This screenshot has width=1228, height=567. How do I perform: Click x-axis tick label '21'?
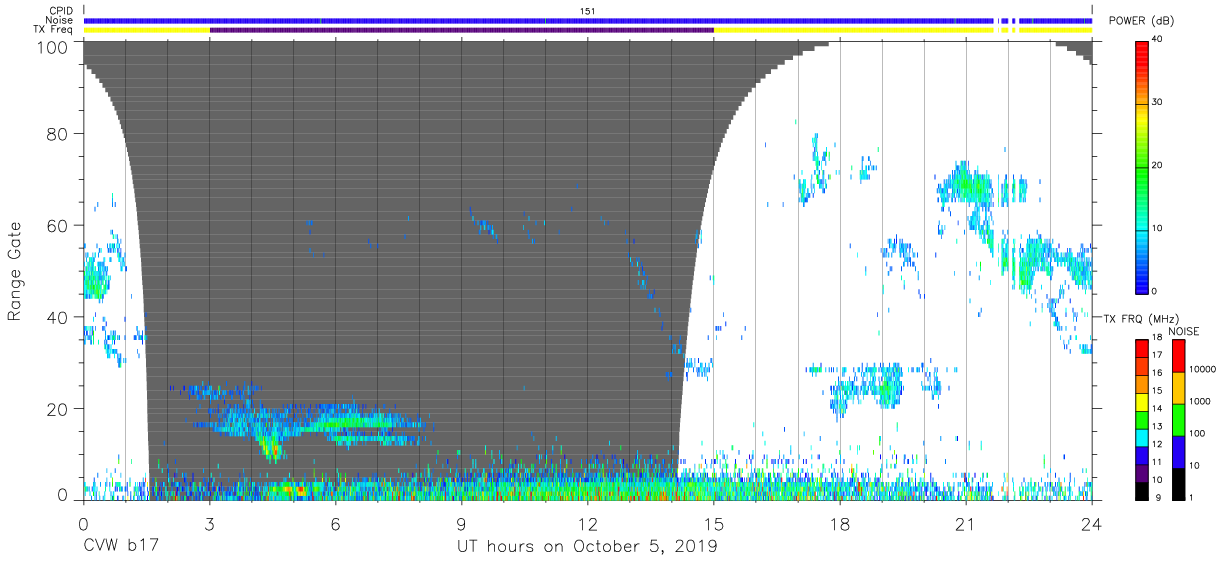click(965, 523)
